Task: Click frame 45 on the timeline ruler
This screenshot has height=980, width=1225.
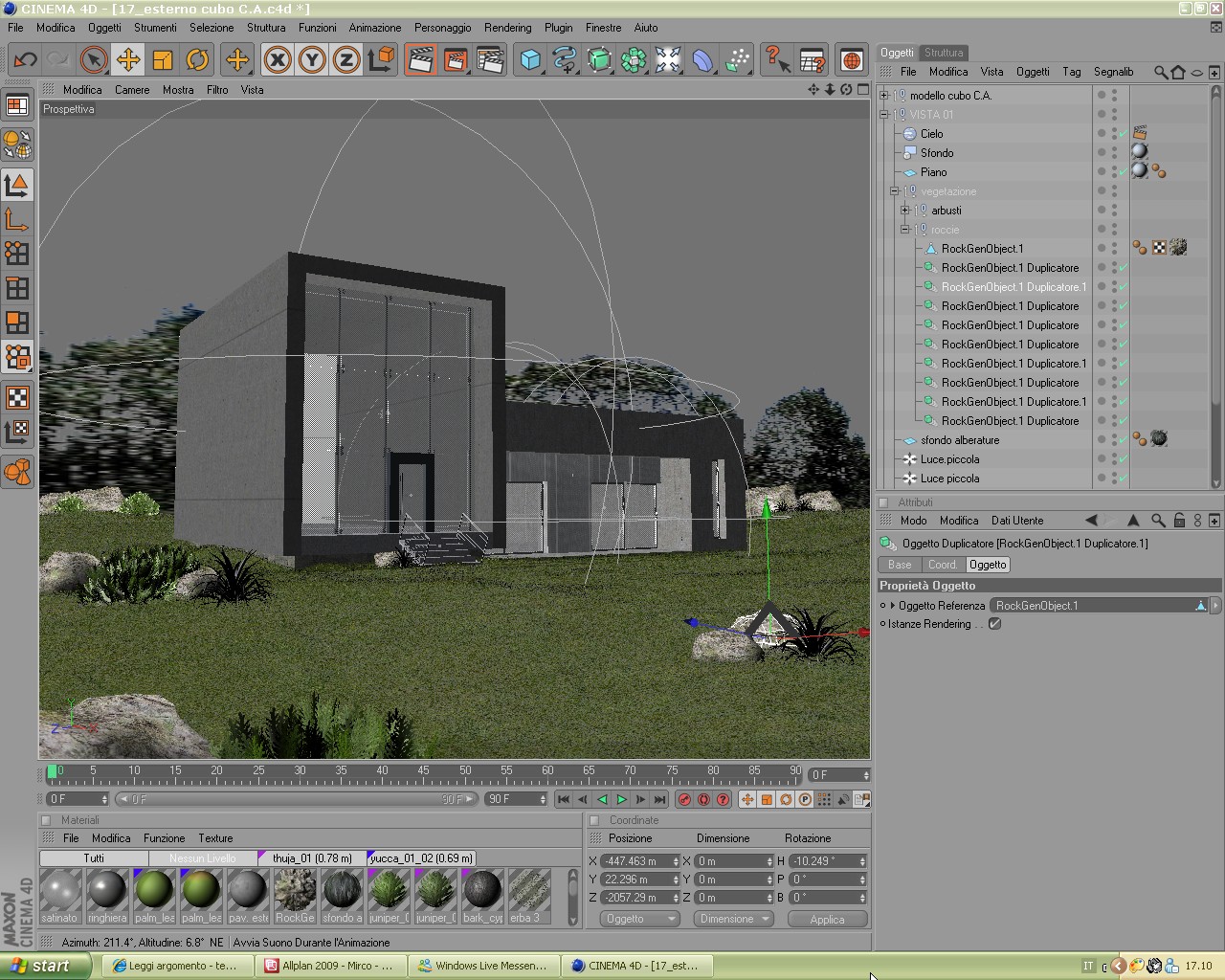Action: point(423,771)
